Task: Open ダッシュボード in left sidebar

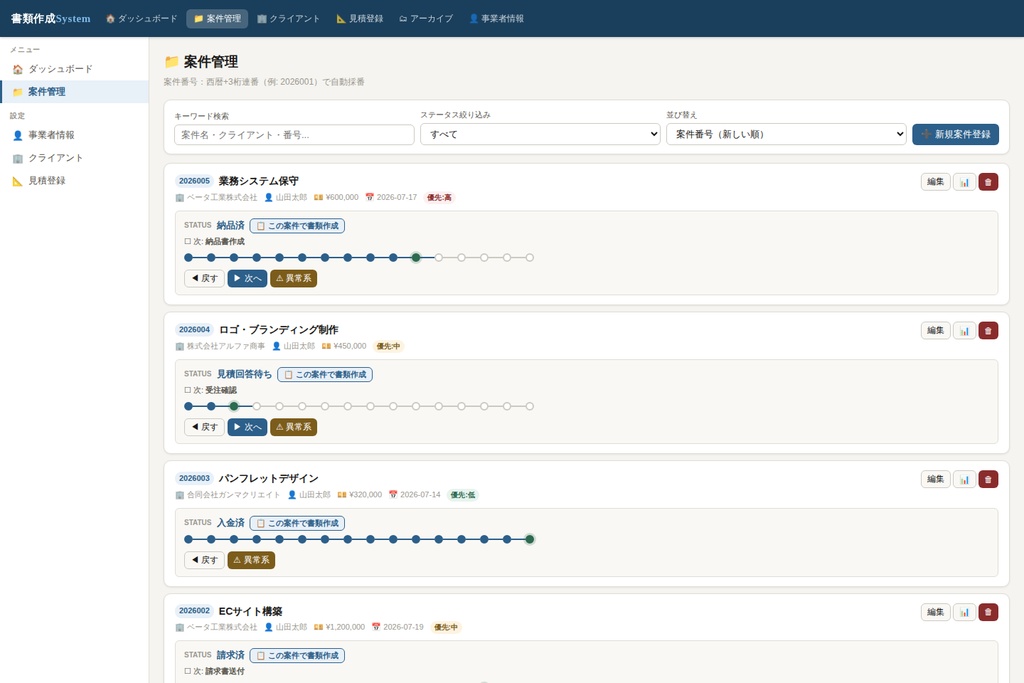Action: (74, 69)
